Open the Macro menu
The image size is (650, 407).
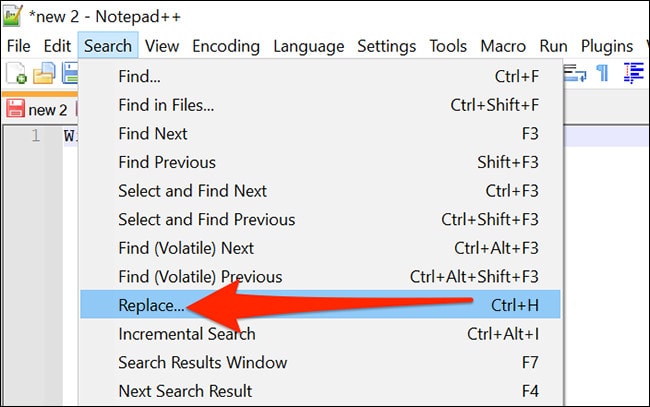(x=503, y=46)
